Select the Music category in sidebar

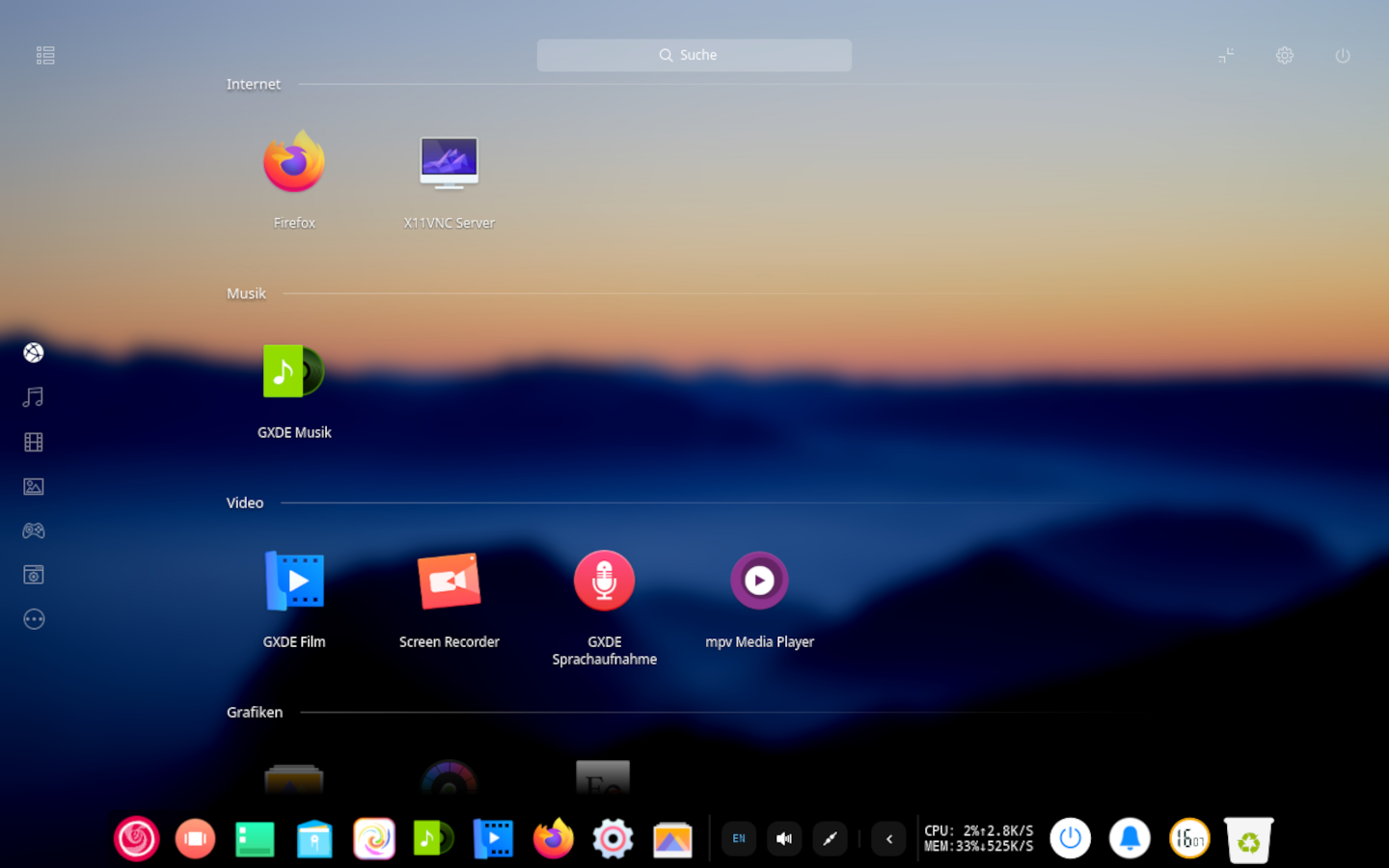pos(34,397)
